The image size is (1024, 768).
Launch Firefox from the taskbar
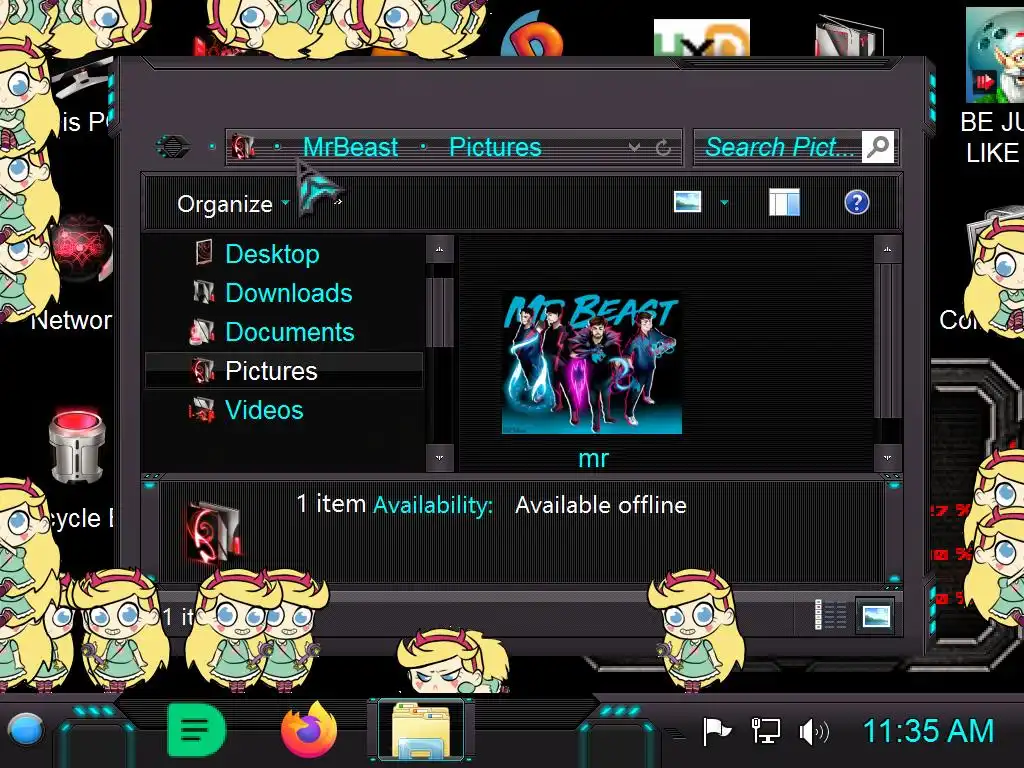[x=309, y=729]
